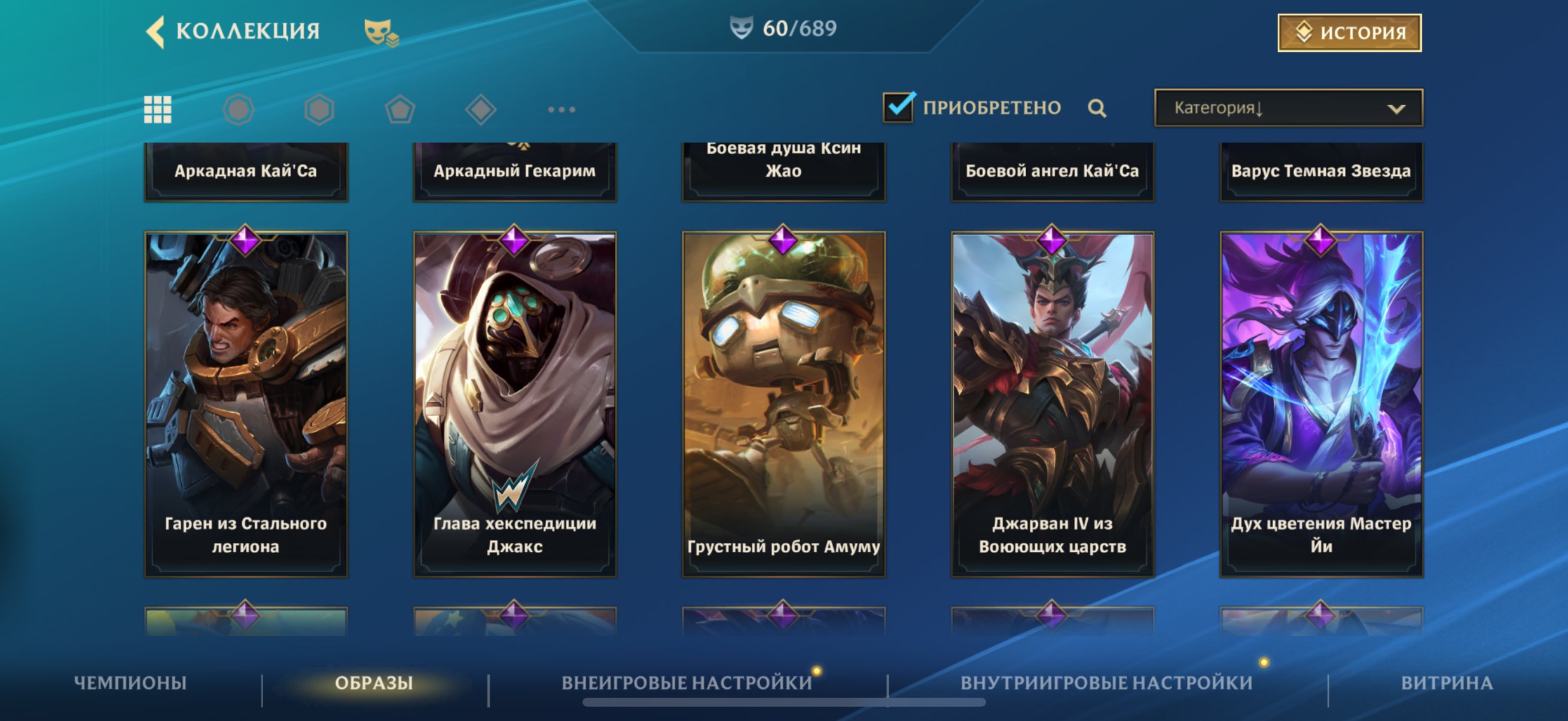Expand the Категория sort dropdown
This screenshot has width=1568, height=721.
[1289, 108]
